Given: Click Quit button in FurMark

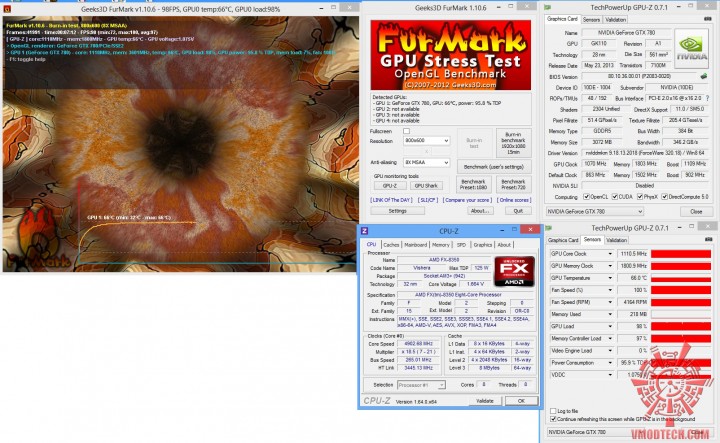Looking at the screenshot, I should (518, 211).
